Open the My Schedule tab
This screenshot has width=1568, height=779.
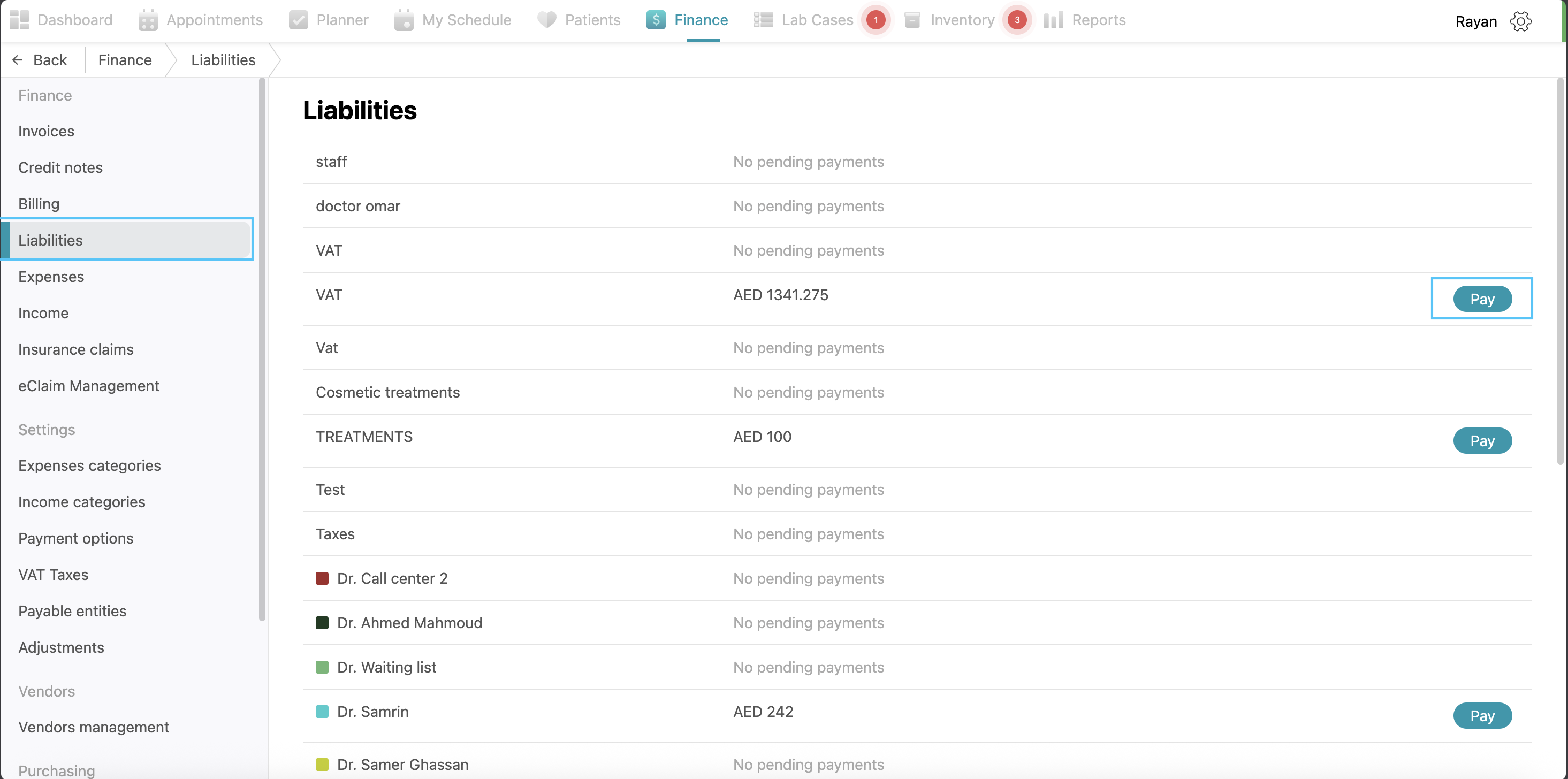[466, 20]
